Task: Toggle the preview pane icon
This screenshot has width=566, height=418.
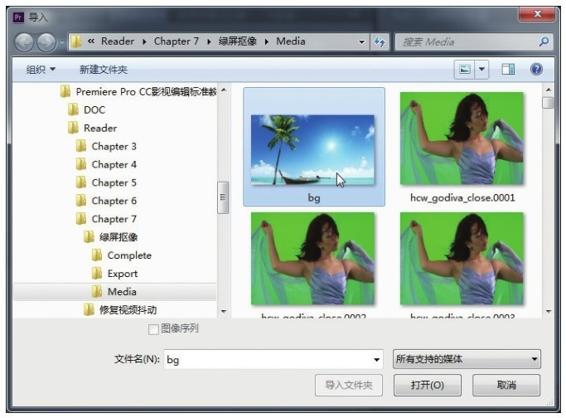Action: pyautogui.click(x=508, y=69)
